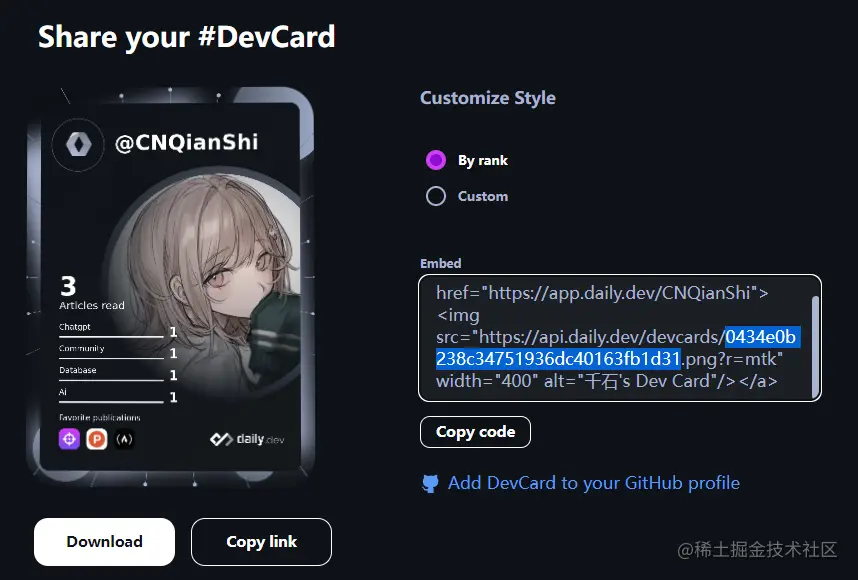
Task: Click the GitHub octocat icon
Action: pos(431,483)
